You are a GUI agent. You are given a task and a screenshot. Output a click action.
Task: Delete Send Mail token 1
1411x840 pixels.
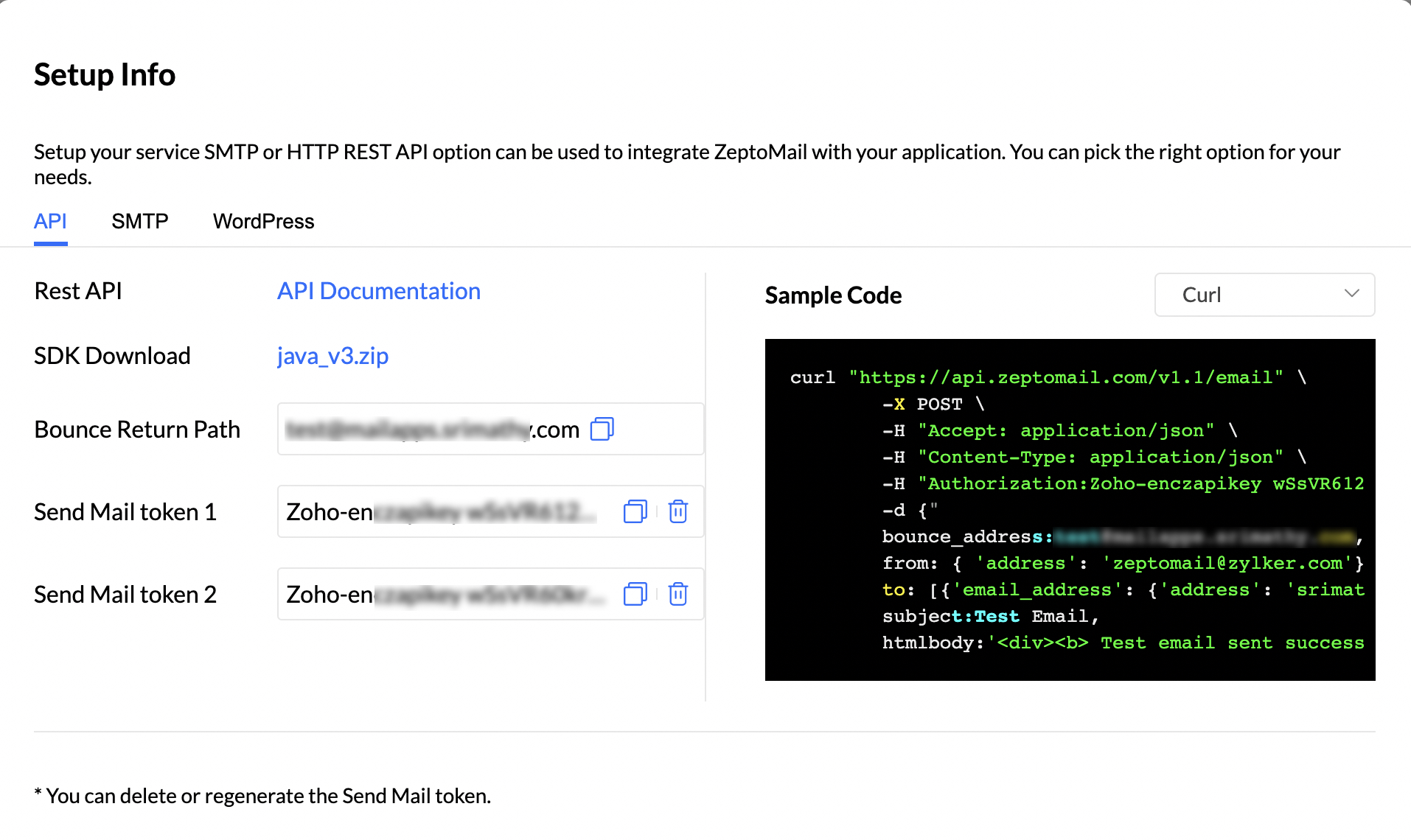pos(678,511)
